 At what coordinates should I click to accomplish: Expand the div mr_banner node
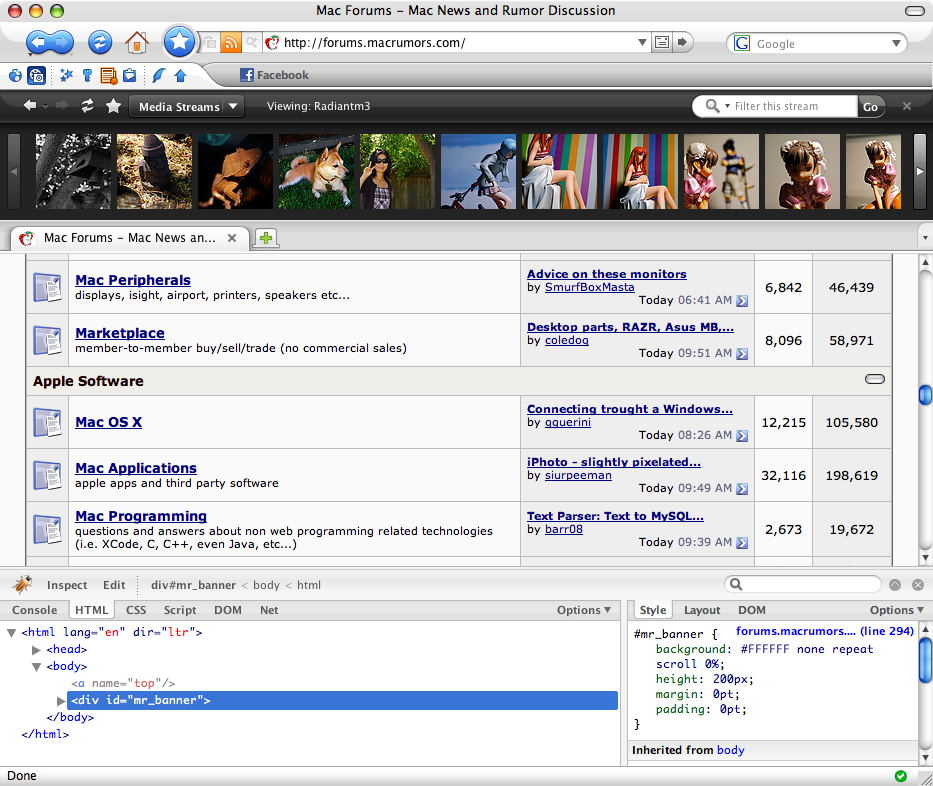click(61, 701)
